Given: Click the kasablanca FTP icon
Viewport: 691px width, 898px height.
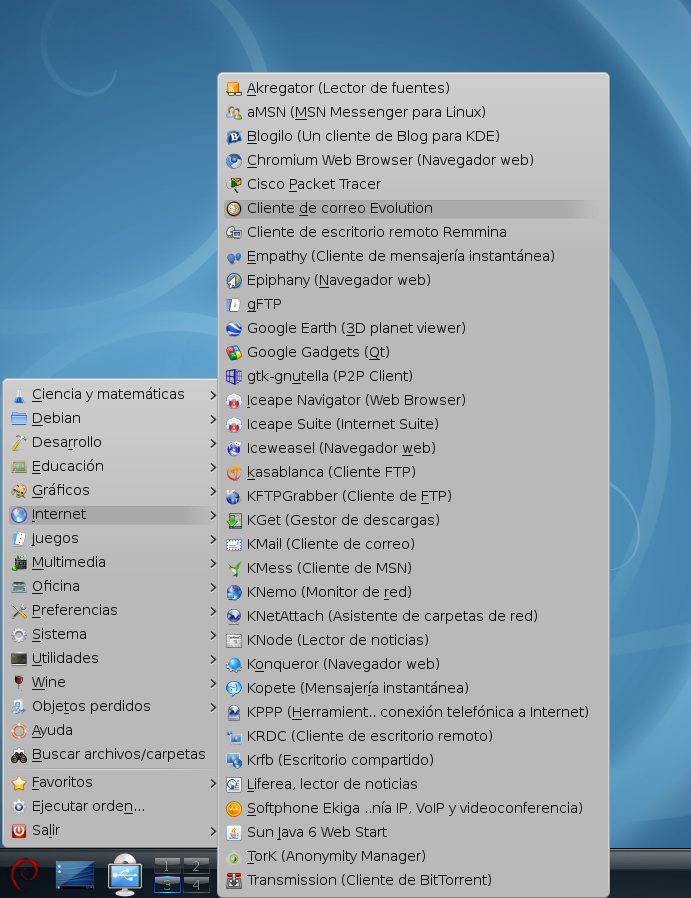Looking at the screenshot, I should [x=234, y=472].
